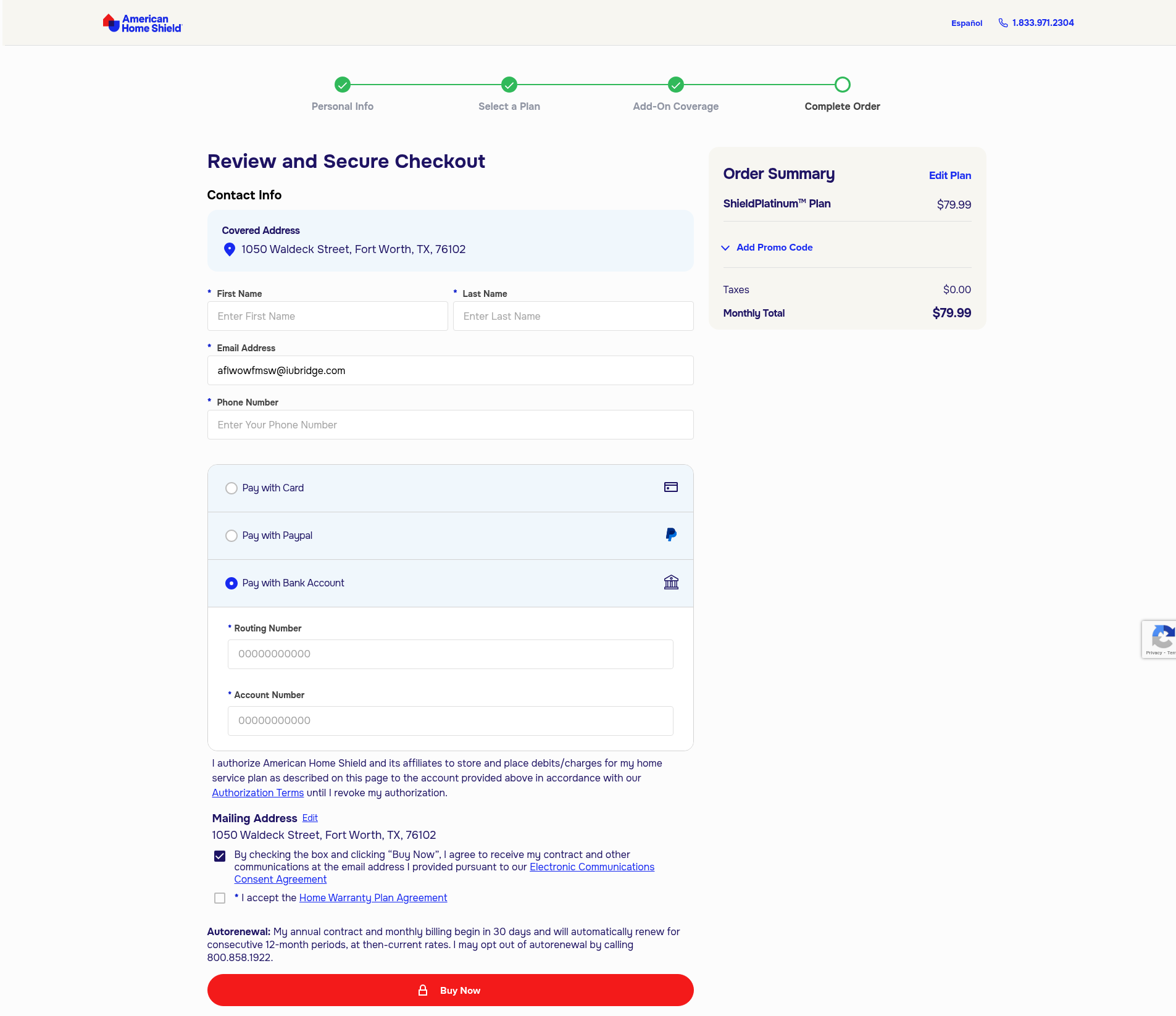Switch language to Español
Screen dimensions: 1176x1016
point(966,23)
